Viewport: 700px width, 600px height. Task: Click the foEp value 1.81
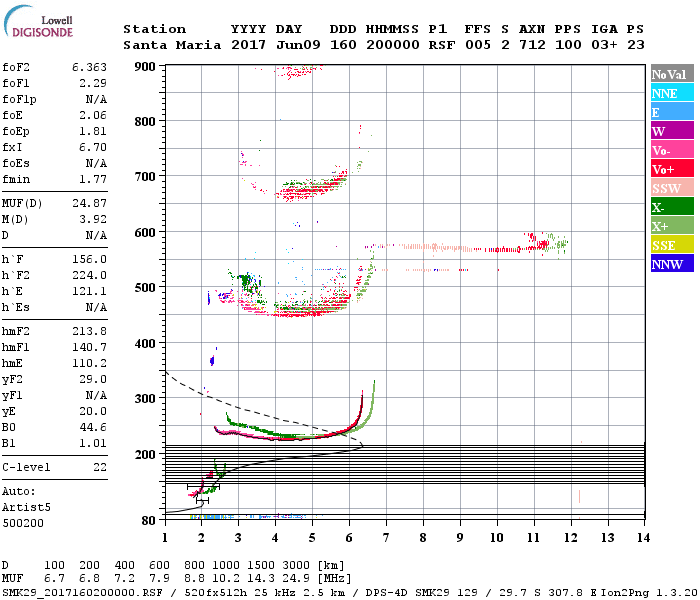coord(93,132)
